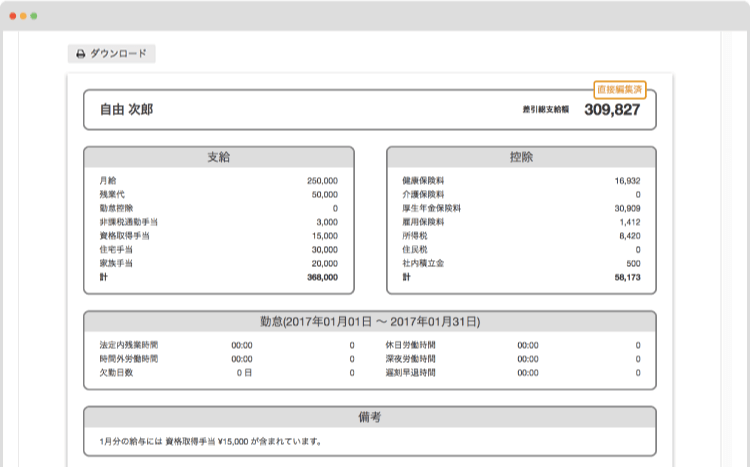
Task: Click the 備考 section header
Action: click(x=369, y=416)
